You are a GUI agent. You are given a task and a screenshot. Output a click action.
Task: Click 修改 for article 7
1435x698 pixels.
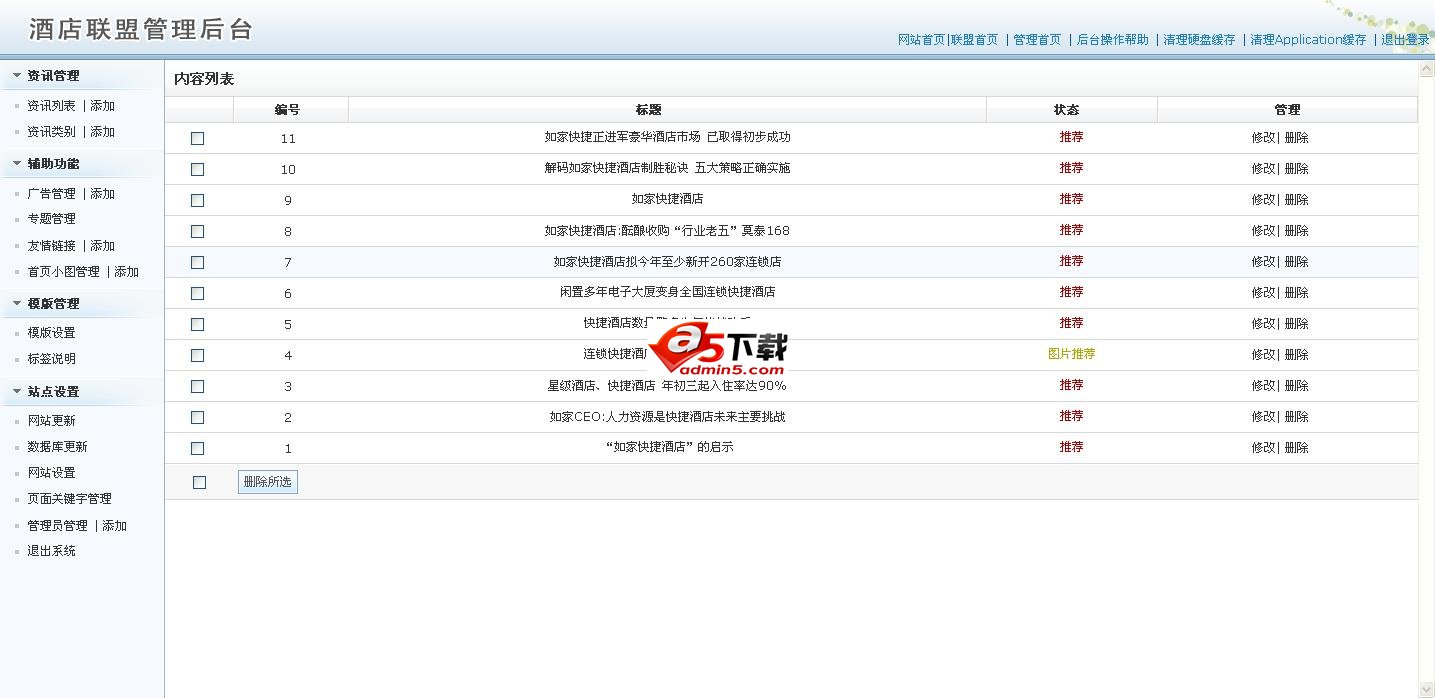[x=1263, y=262]
